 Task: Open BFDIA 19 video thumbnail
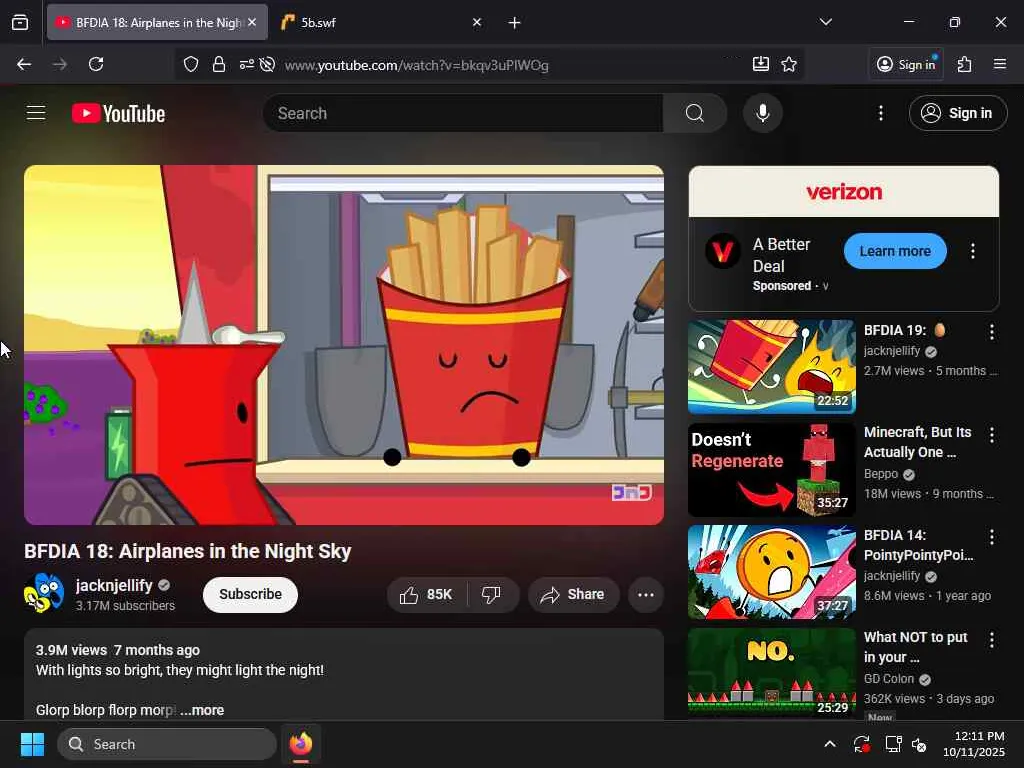(771, 366)
